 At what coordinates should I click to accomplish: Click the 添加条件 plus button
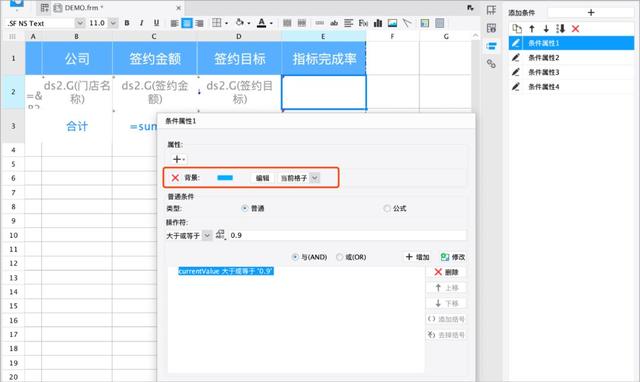click(591, 13)
